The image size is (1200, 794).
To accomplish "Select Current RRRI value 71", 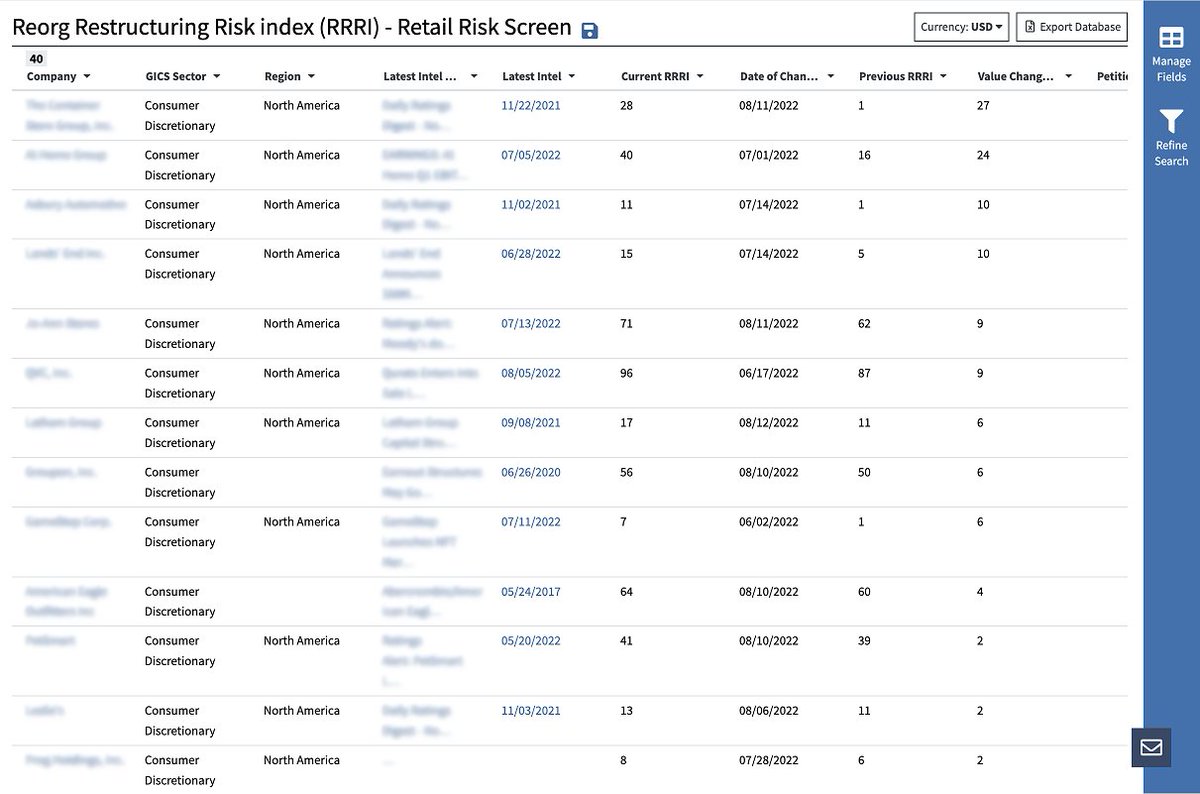I will [626, 323].
